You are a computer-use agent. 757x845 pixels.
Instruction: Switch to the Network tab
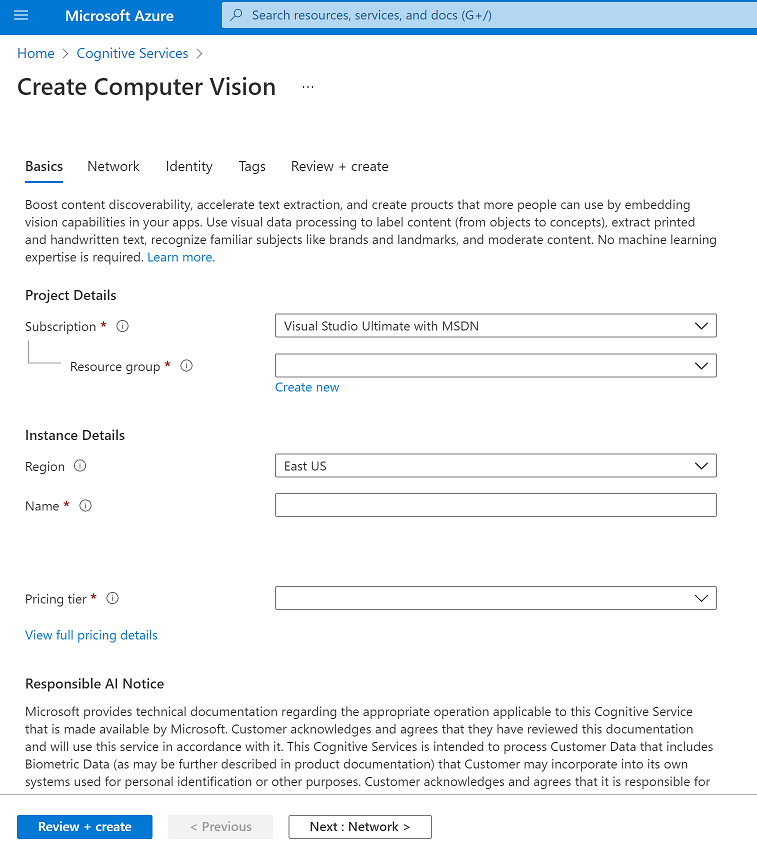pyautogui.click(x=113, y=166)
